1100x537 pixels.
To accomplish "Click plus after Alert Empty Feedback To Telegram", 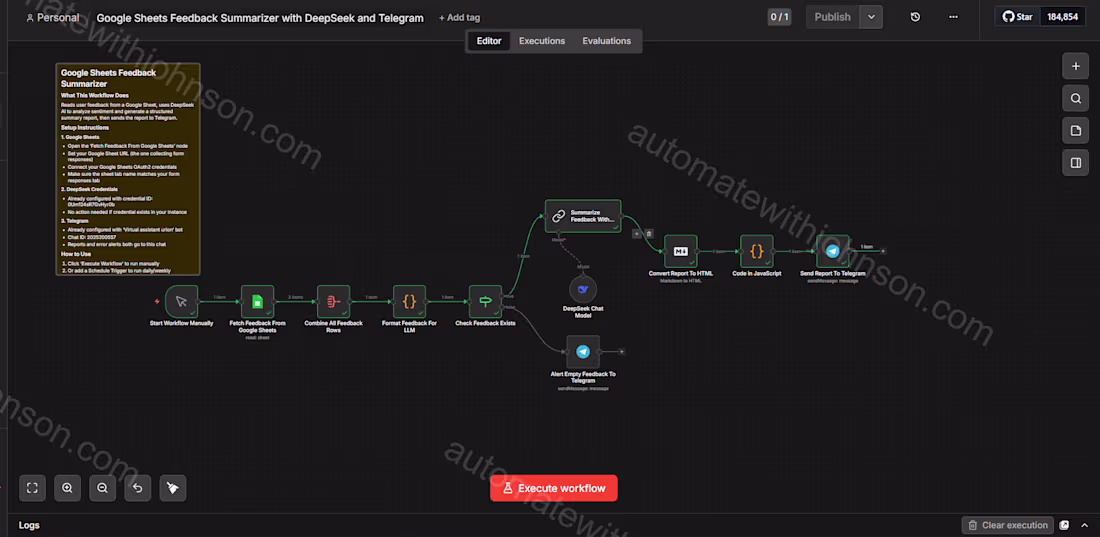I will (622, 351).
